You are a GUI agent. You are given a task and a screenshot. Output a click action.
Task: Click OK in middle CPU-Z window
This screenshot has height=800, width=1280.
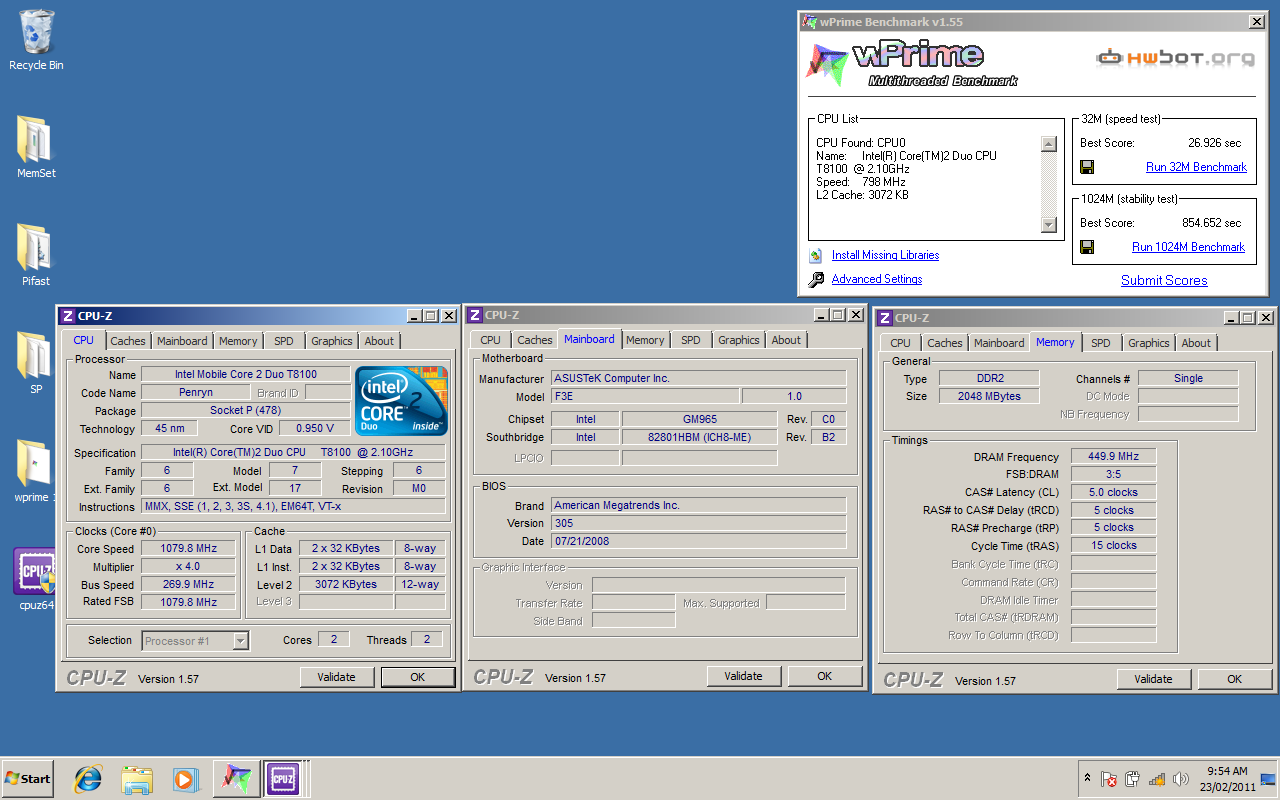(x=825, y=676)
